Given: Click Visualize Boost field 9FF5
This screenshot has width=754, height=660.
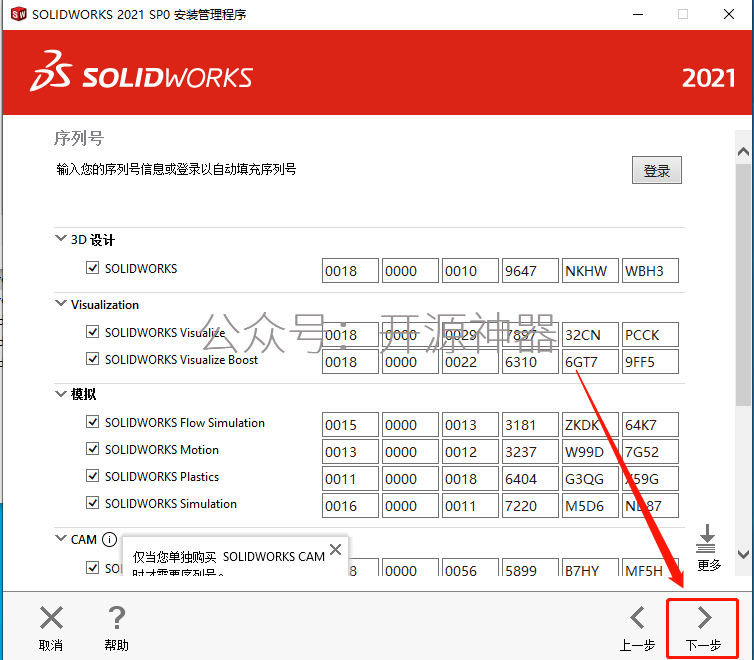Looking at the screenshot, I should (x=650, y=361).
